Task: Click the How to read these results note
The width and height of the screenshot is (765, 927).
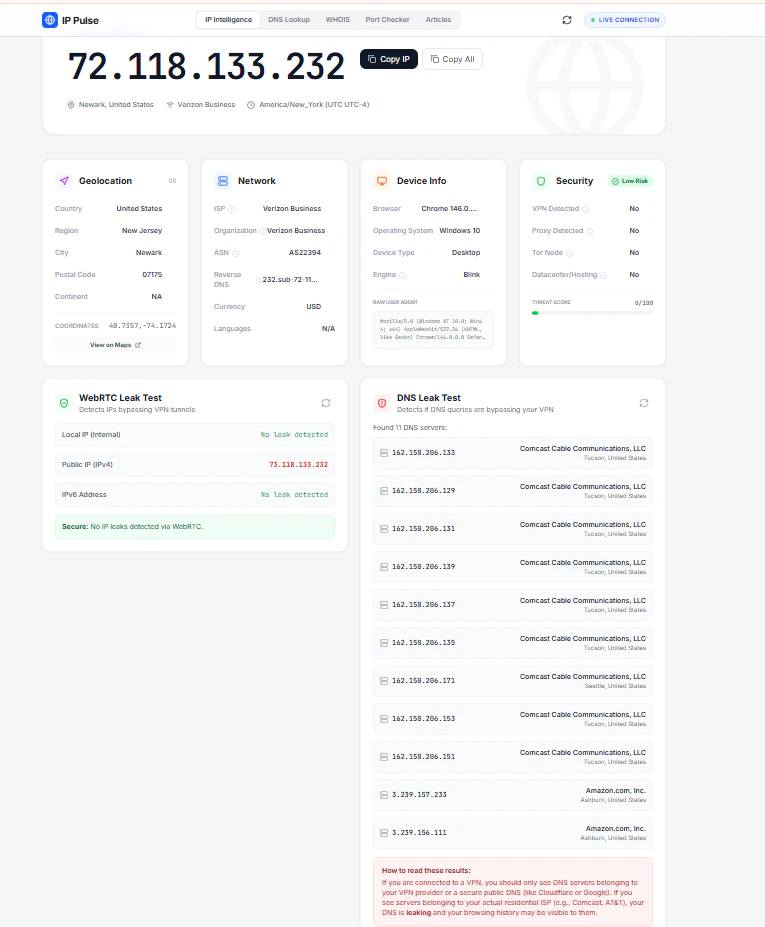Action: click(513, 892)
